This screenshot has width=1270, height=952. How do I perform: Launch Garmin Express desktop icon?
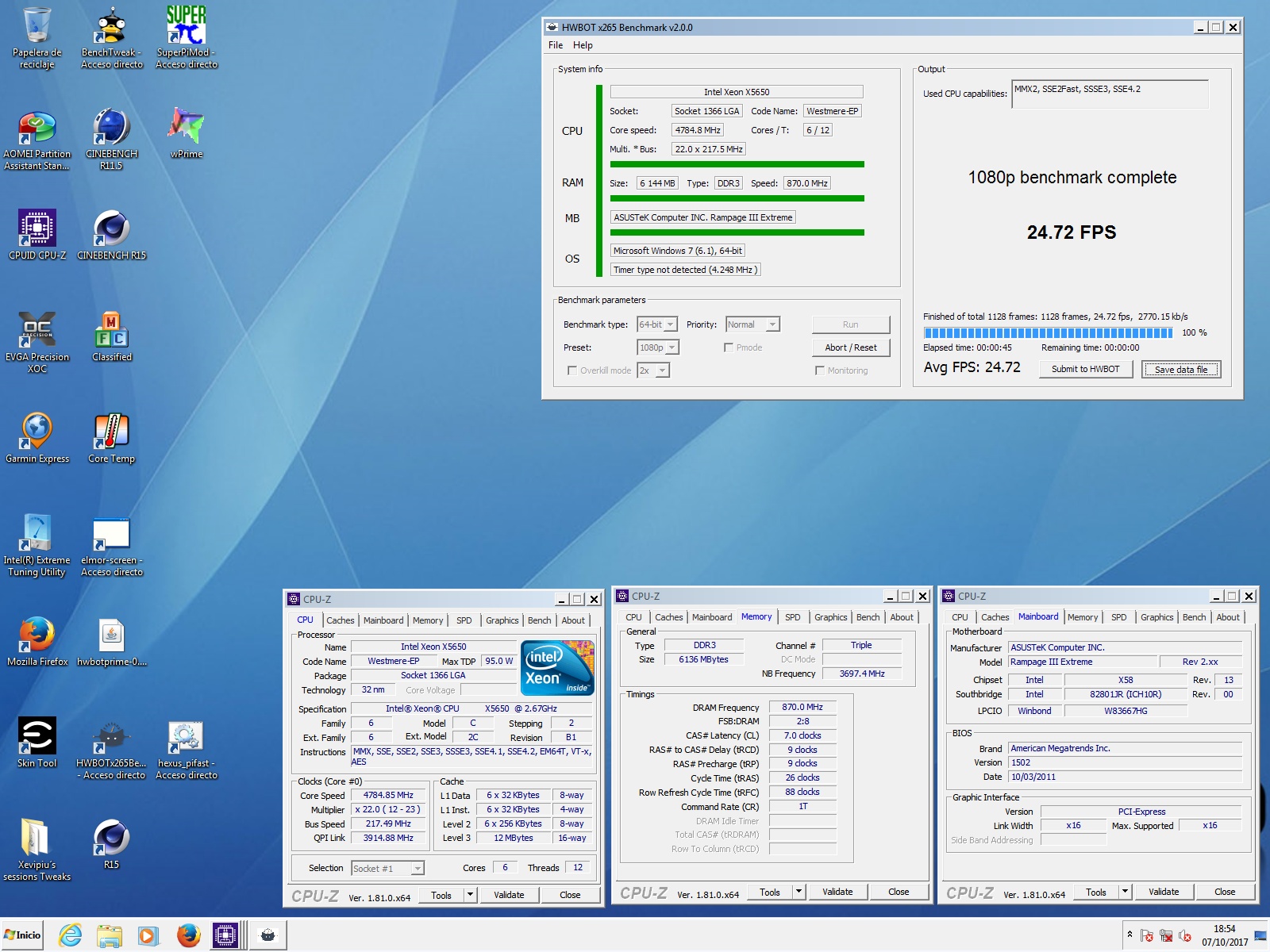[x=37, y=438]
